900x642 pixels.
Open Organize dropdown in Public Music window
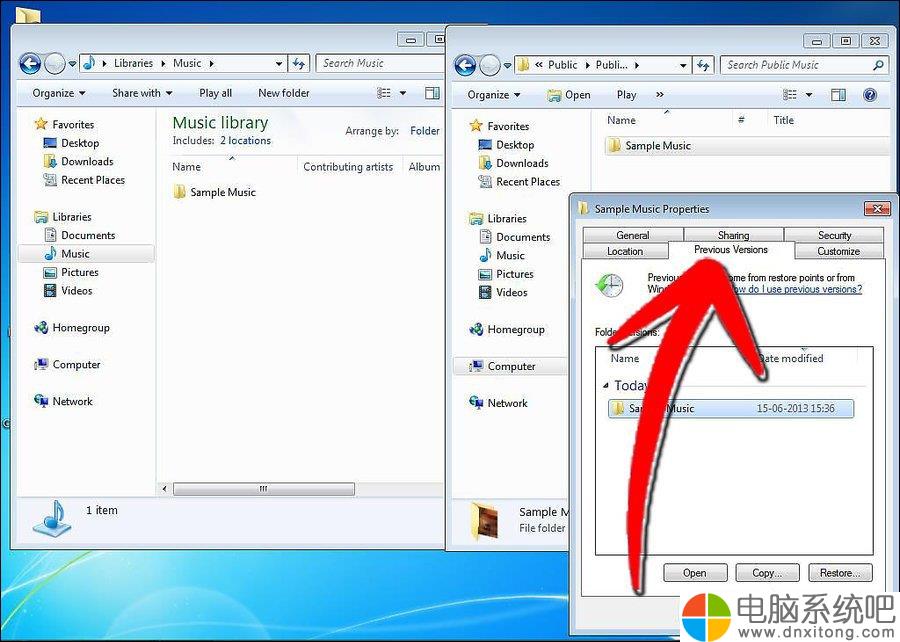494,95
